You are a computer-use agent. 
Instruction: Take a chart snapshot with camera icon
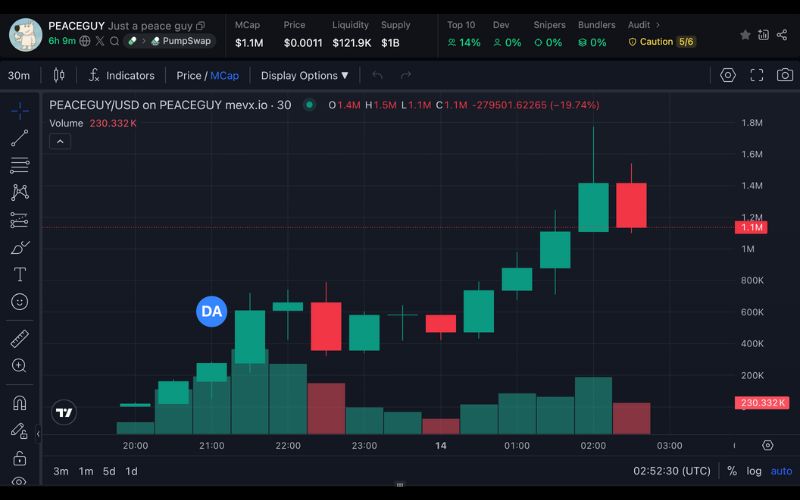point(785,76)
